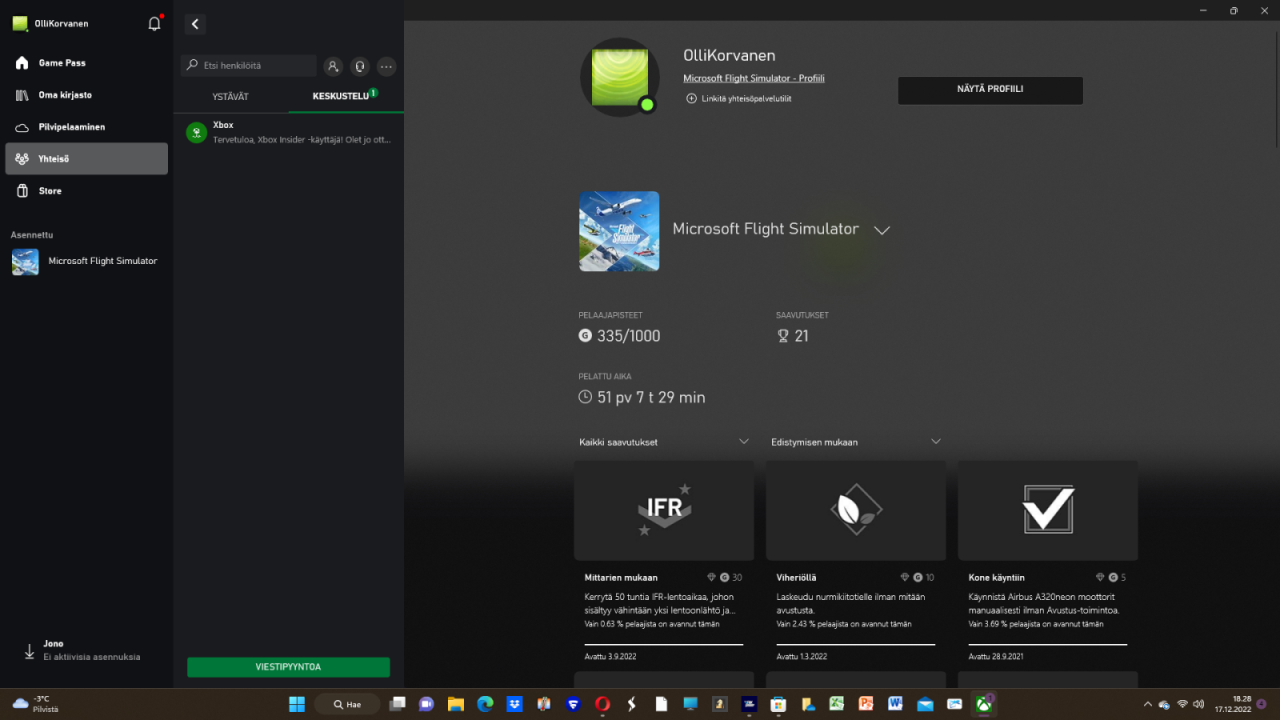Open Mail app from taskbar
The height and width of the screenshot is (720, 1280).
point(925,704)
